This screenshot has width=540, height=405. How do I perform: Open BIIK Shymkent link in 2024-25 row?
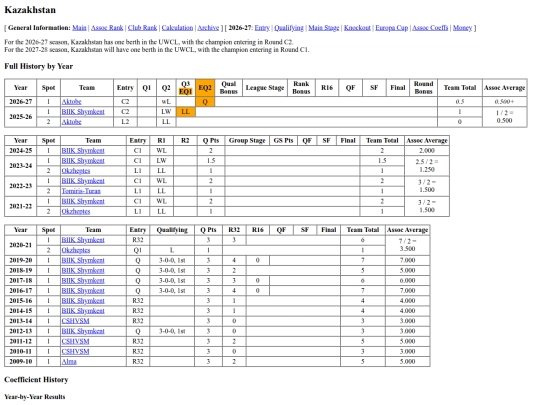pyautogui.click(x=83, y=151)
